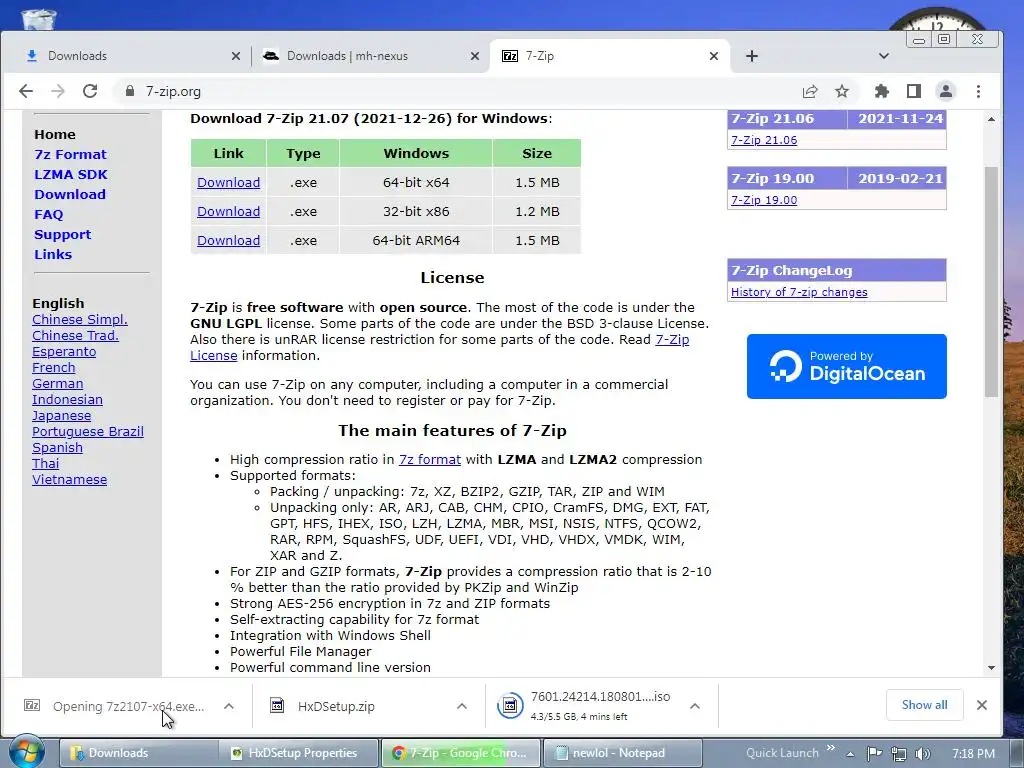The image size is (1024, 768).
Task: Switch language to German
Action: tap(57, 383)
